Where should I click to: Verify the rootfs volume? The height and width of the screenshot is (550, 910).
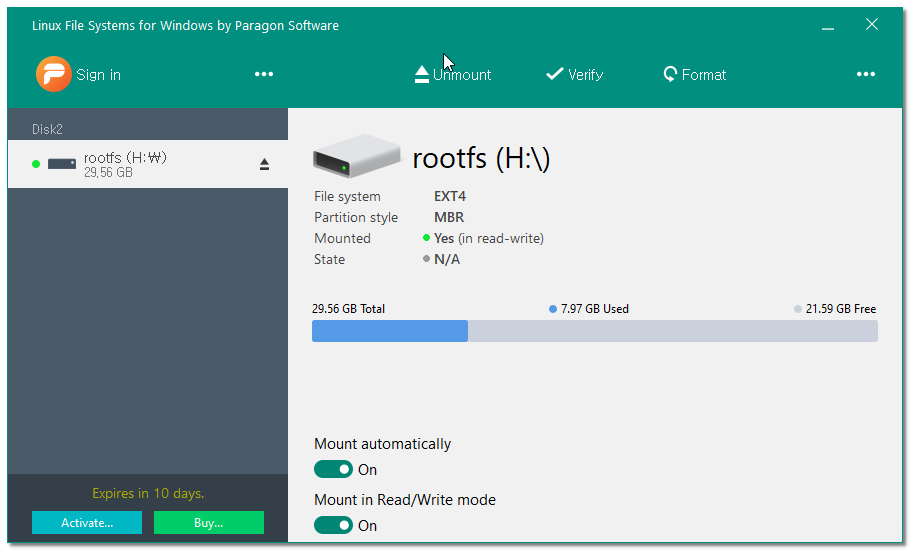tap(575, 74)
